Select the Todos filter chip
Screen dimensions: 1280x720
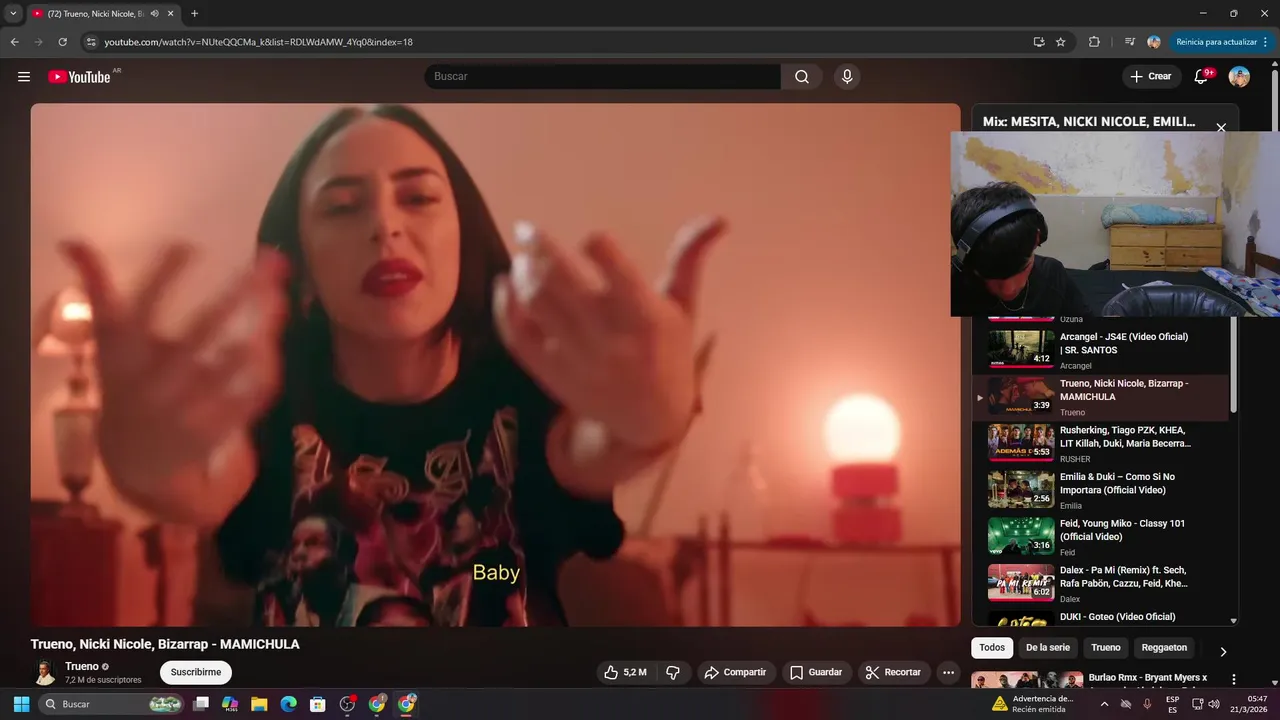click(x=992, y=648)
